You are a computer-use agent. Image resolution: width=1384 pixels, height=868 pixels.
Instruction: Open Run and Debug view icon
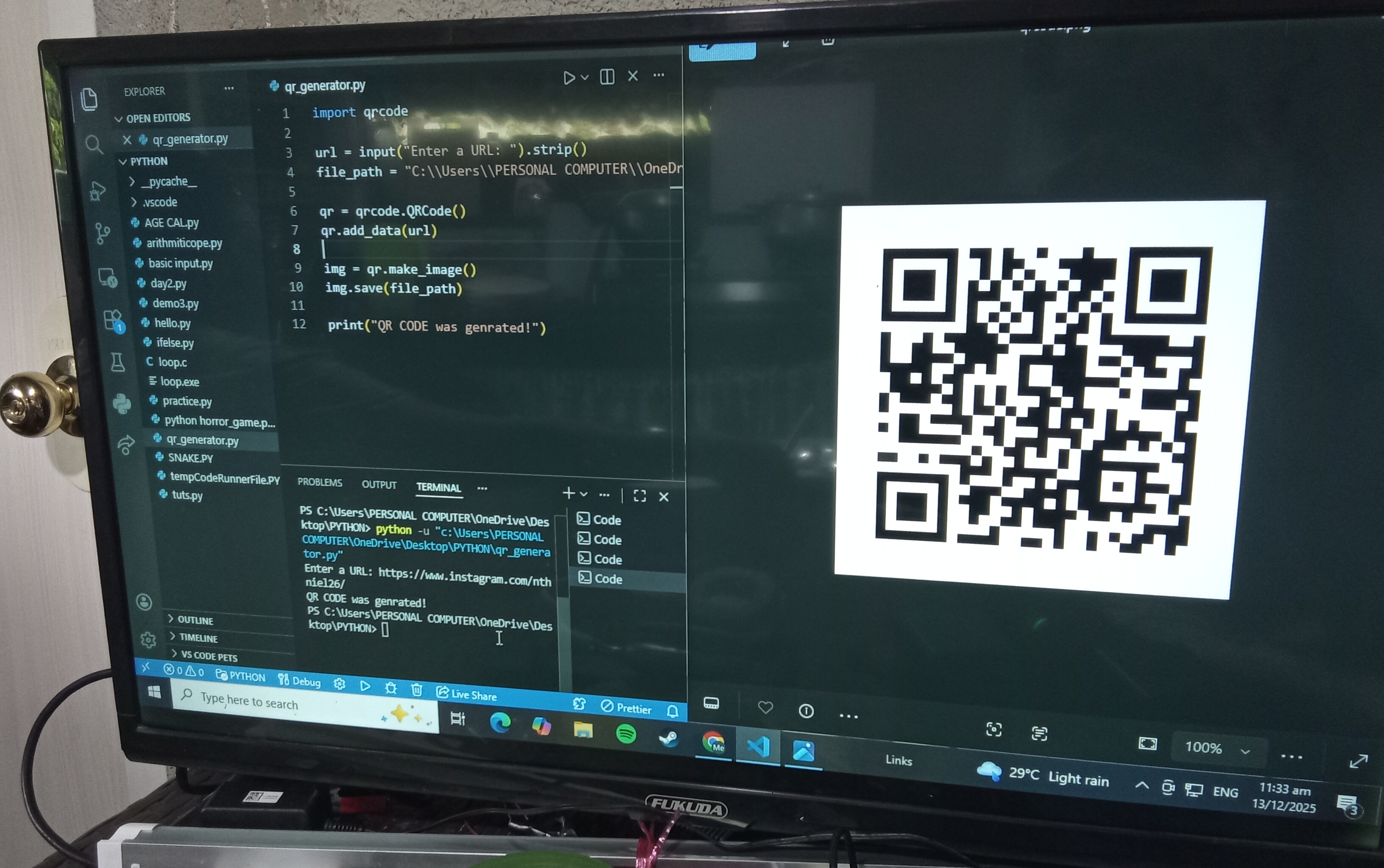(x=98, y=191)
